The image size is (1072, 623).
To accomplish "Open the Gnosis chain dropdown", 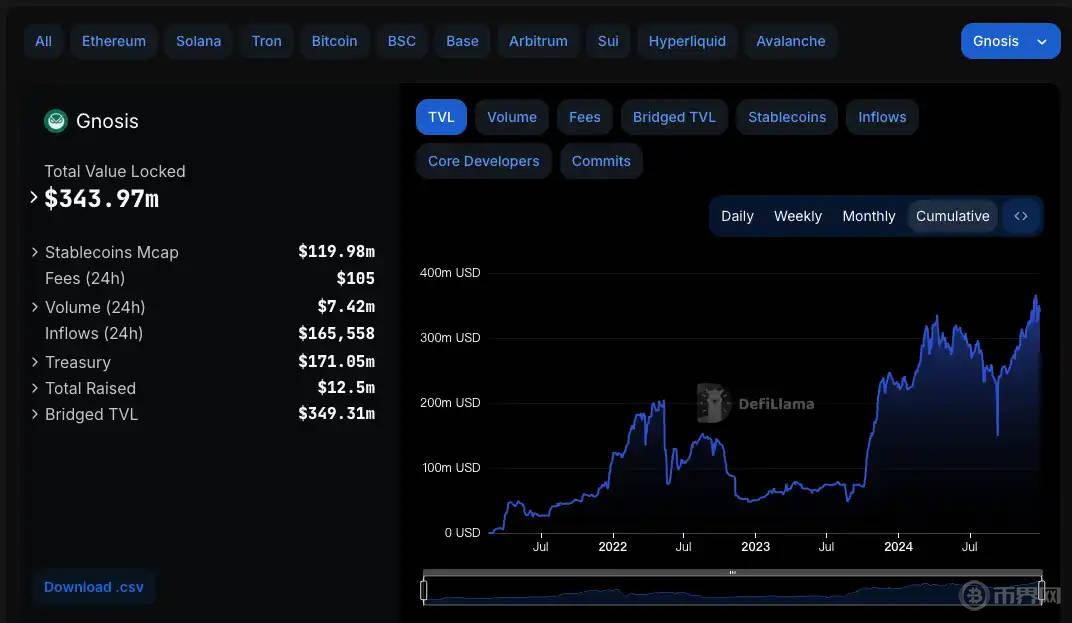I will [1010, 41].
